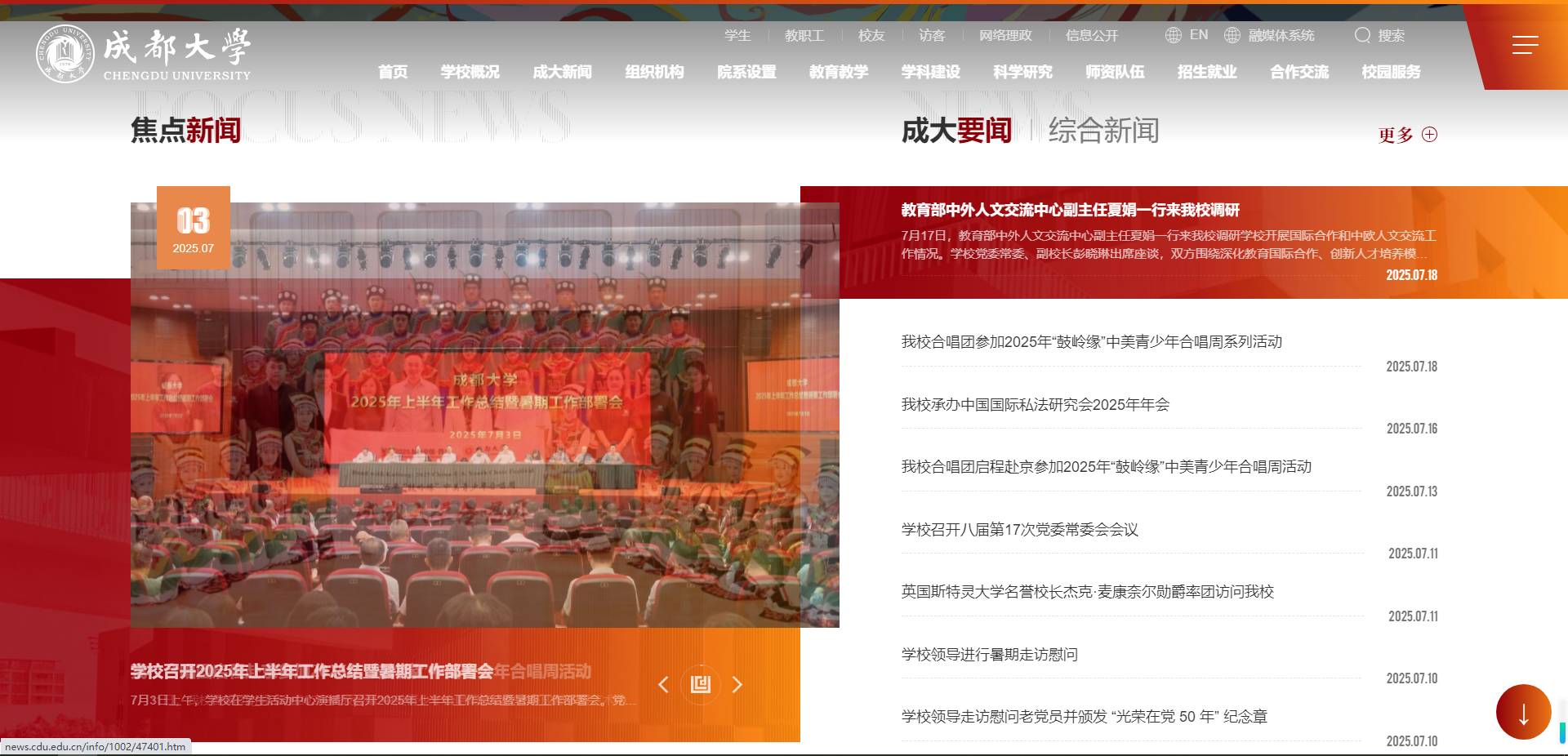This screenshot has height=756, width=1568.
Task: Click 更多 with the plus icon
Action: click(x=1406, y=135)
